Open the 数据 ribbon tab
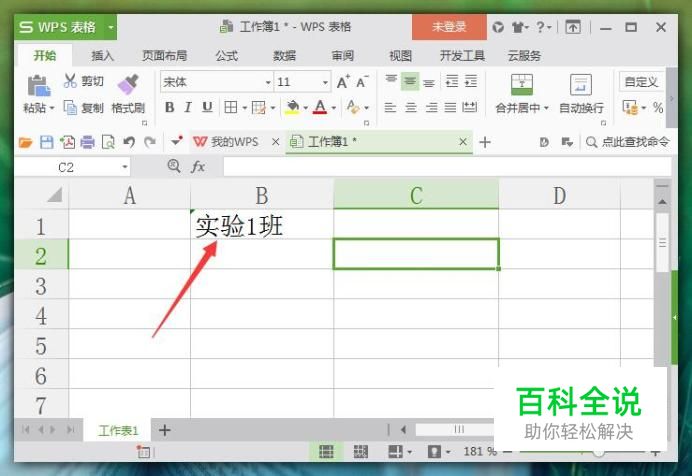Screen dimensions: 692x476 pos(284,56)
